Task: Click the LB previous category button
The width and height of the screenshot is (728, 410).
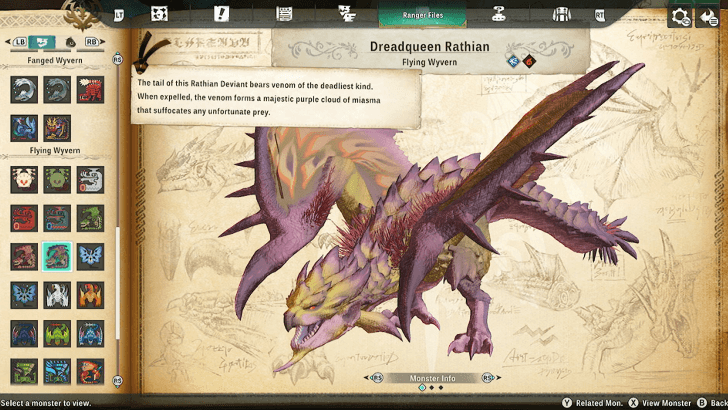Action: tap(20, 42)
